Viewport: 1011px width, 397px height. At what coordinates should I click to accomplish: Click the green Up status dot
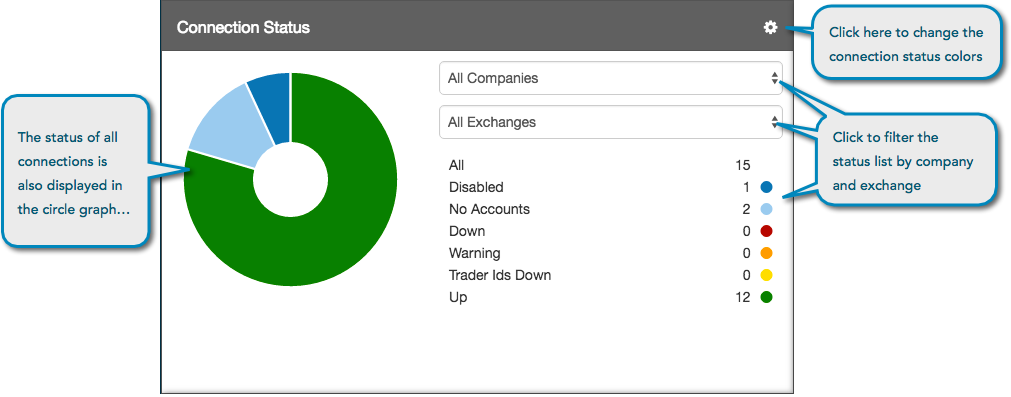pos(767,297)
